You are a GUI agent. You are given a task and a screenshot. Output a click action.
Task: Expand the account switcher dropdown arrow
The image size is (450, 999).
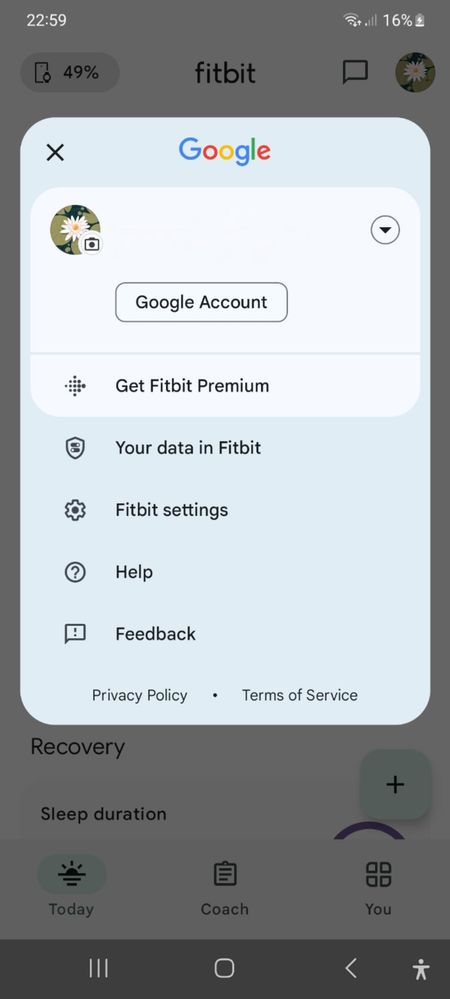pos(385,230)
